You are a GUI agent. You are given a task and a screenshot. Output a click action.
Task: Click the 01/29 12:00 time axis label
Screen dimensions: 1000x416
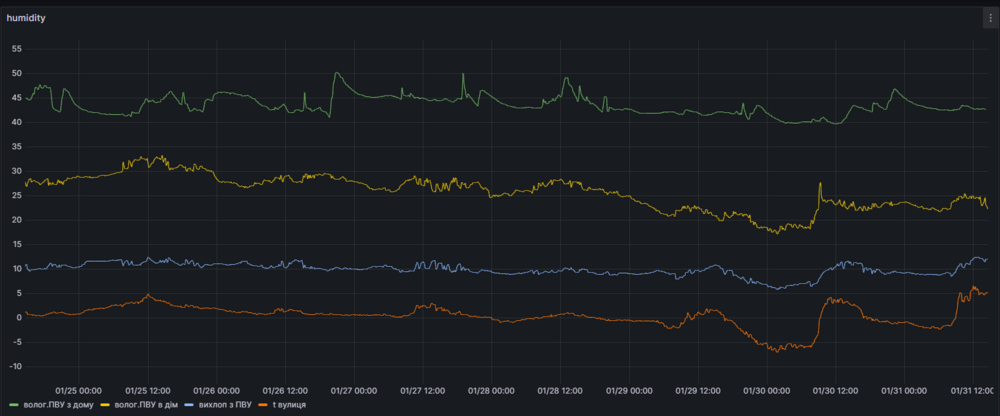(x=698, y=390)
